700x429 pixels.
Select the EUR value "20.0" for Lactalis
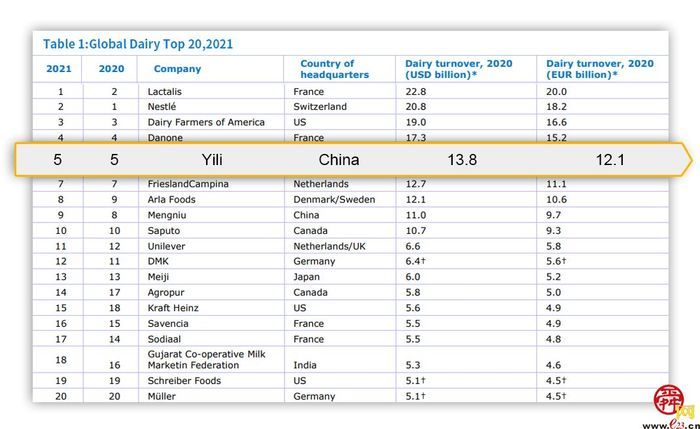(556, 92)
